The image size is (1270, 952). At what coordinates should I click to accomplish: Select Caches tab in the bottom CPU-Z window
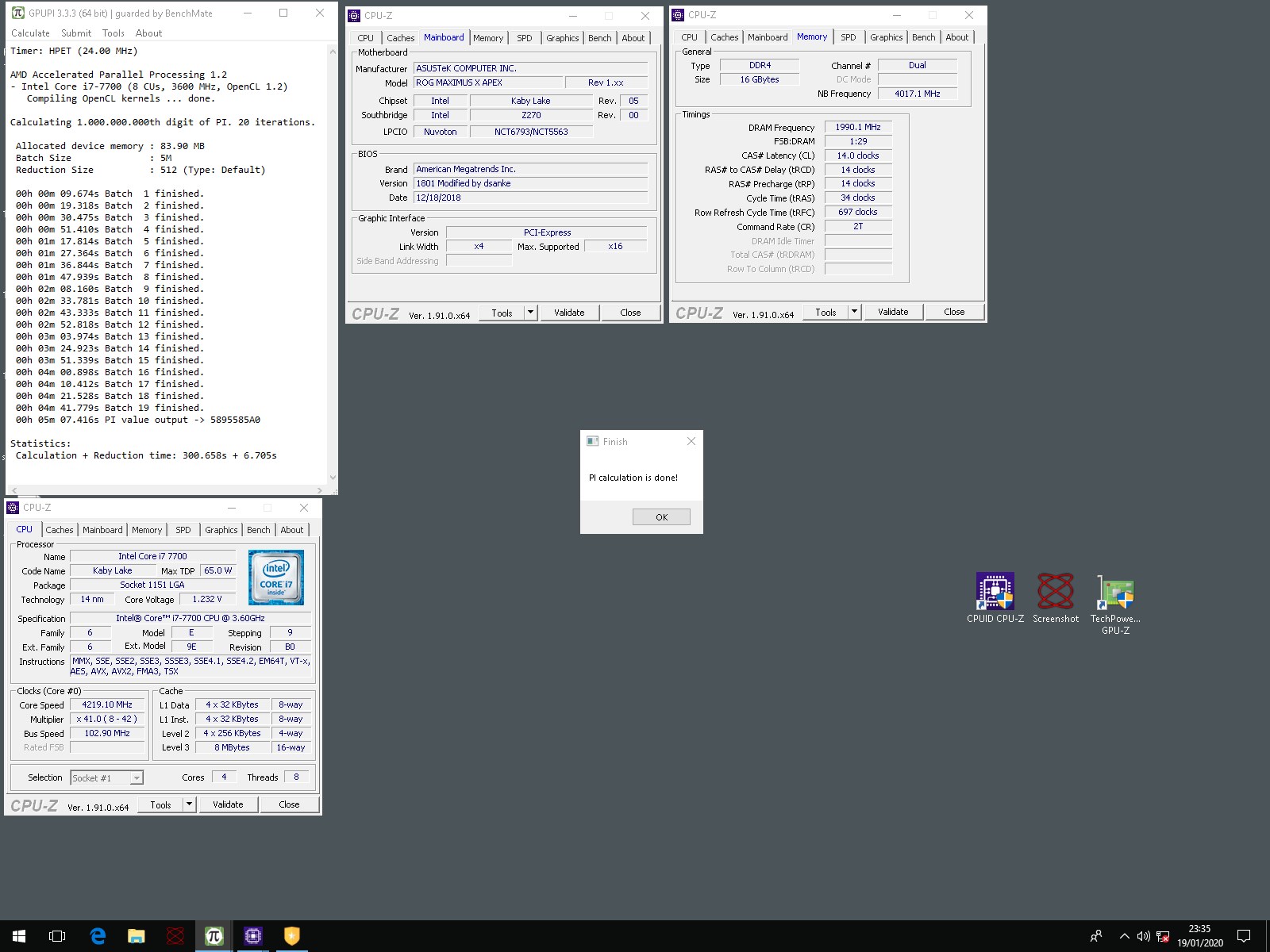[60, 530]
